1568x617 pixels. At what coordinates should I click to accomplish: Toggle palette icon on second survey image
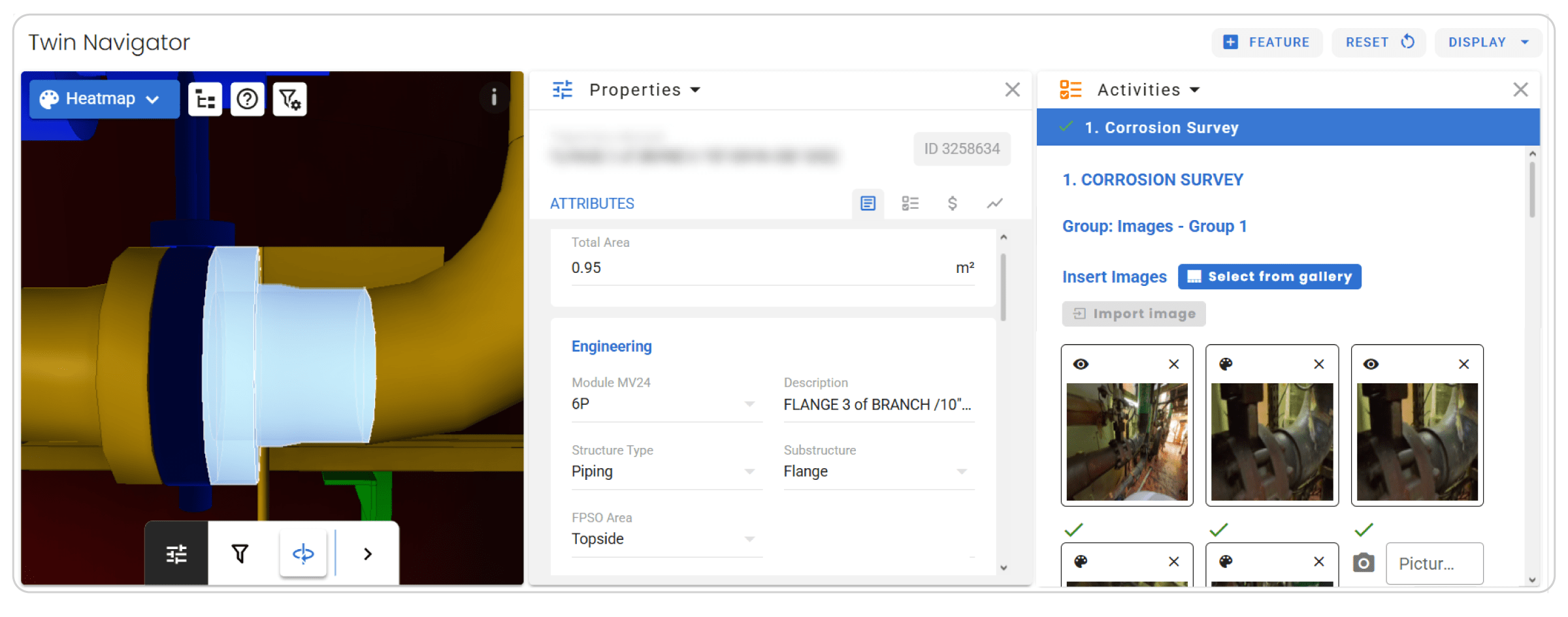click(1226, 364)
